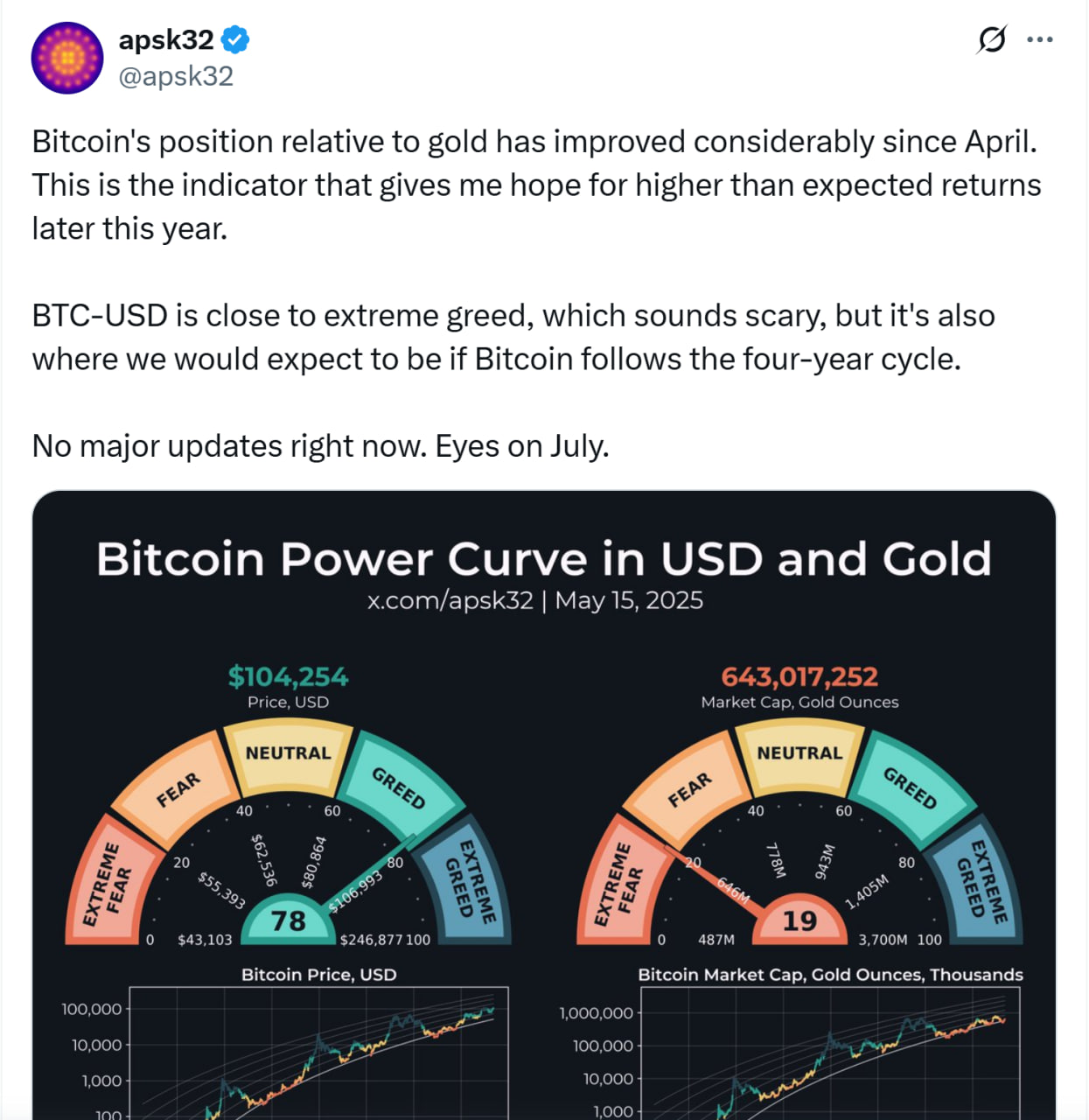Open the three-dot more options menu
Image resolution: width=1089 pixels, height=1120 pixels.
click(x=1039, y=39)
